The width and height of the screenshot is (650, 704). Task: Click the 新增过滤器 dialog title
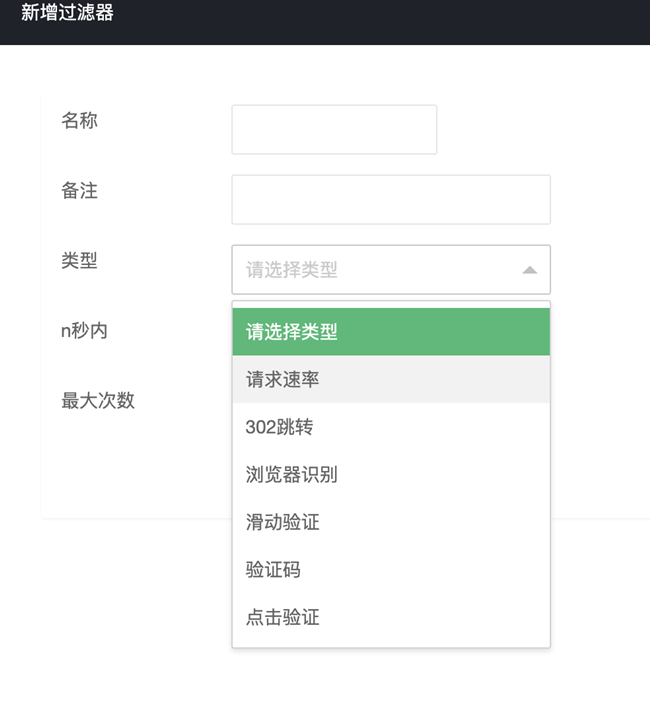(67, 14)
